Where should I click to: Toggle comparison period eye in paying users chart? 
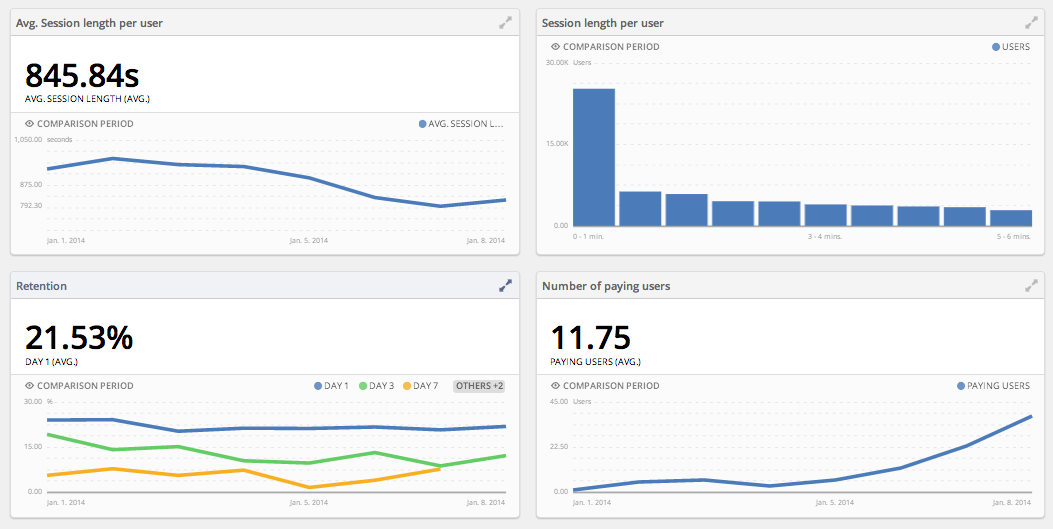[x=556, y=386]
